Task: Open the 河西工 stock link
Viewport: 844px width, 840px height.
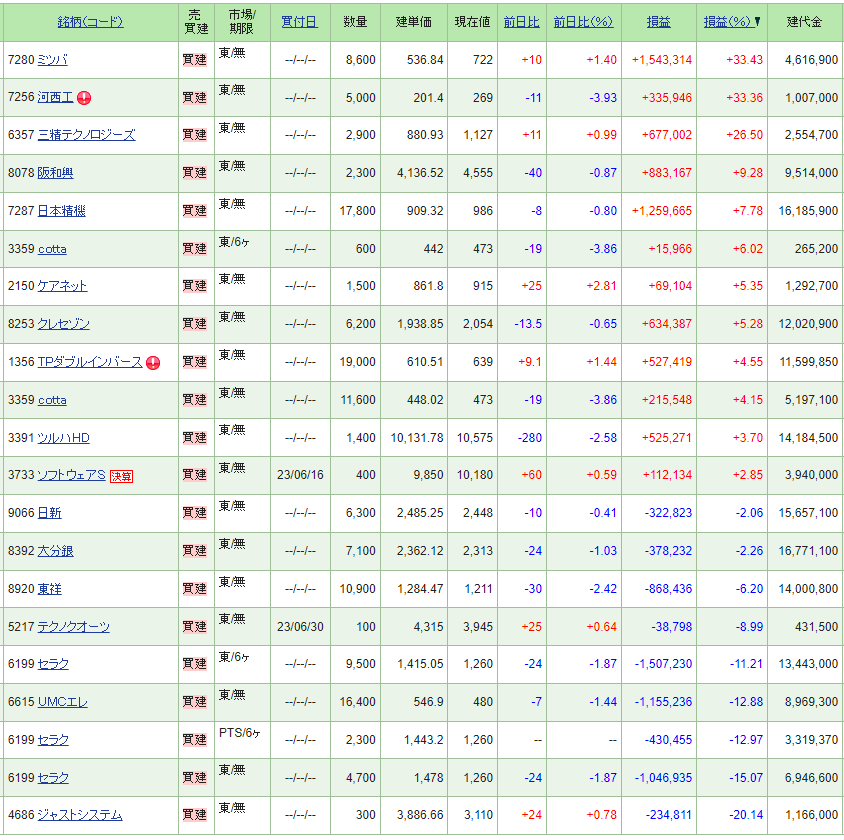Action: pos(55,97)
